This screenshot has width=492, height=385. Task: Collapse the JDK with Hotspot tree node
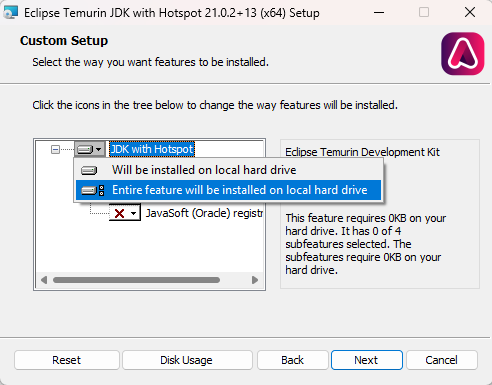(x=55, y=149)
